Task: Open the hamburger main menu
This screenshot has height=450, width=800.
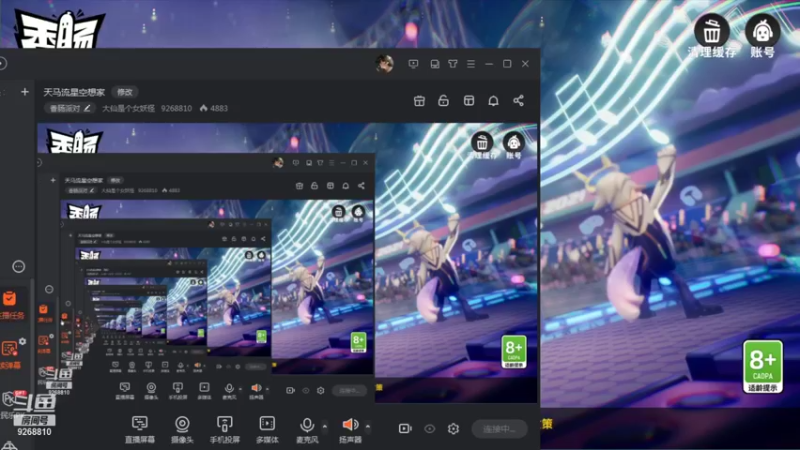Action: [471, 64]
